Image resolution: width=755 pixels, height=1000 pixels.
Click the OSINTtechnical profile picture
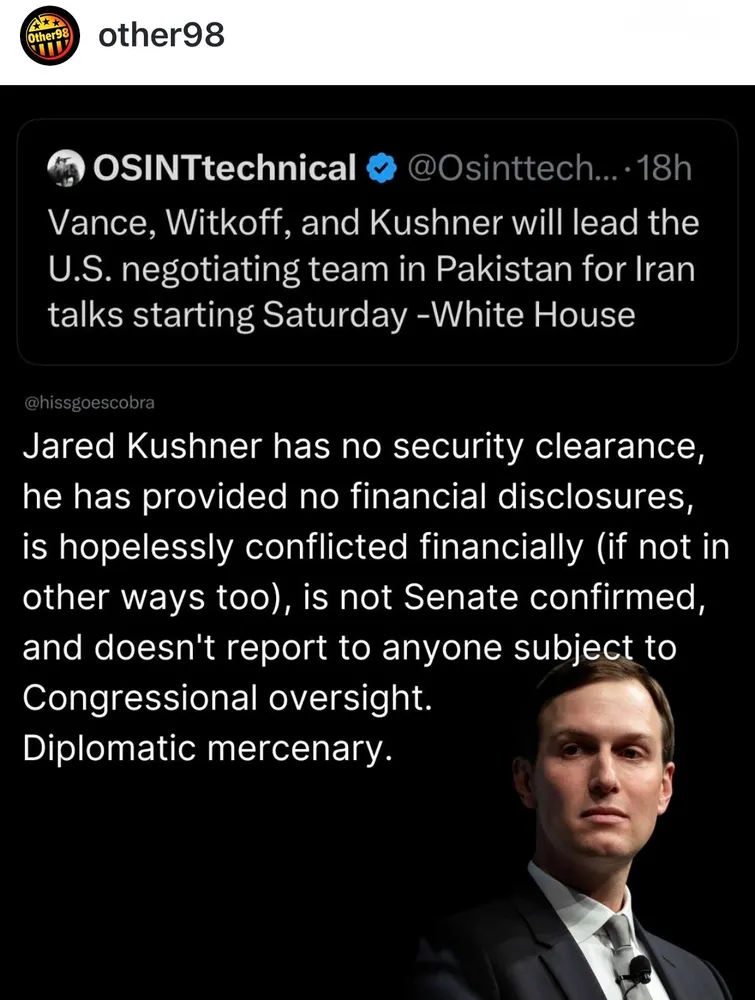[67, 169]
